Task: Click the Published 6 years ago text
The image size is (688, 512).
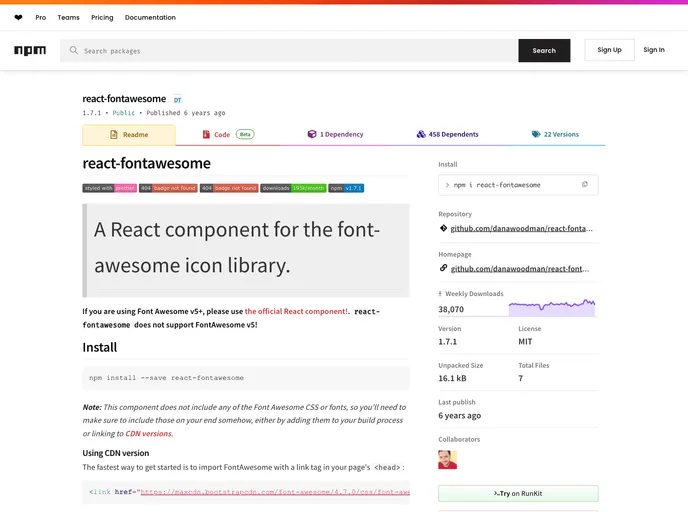Action: click(x=186, y=113)
